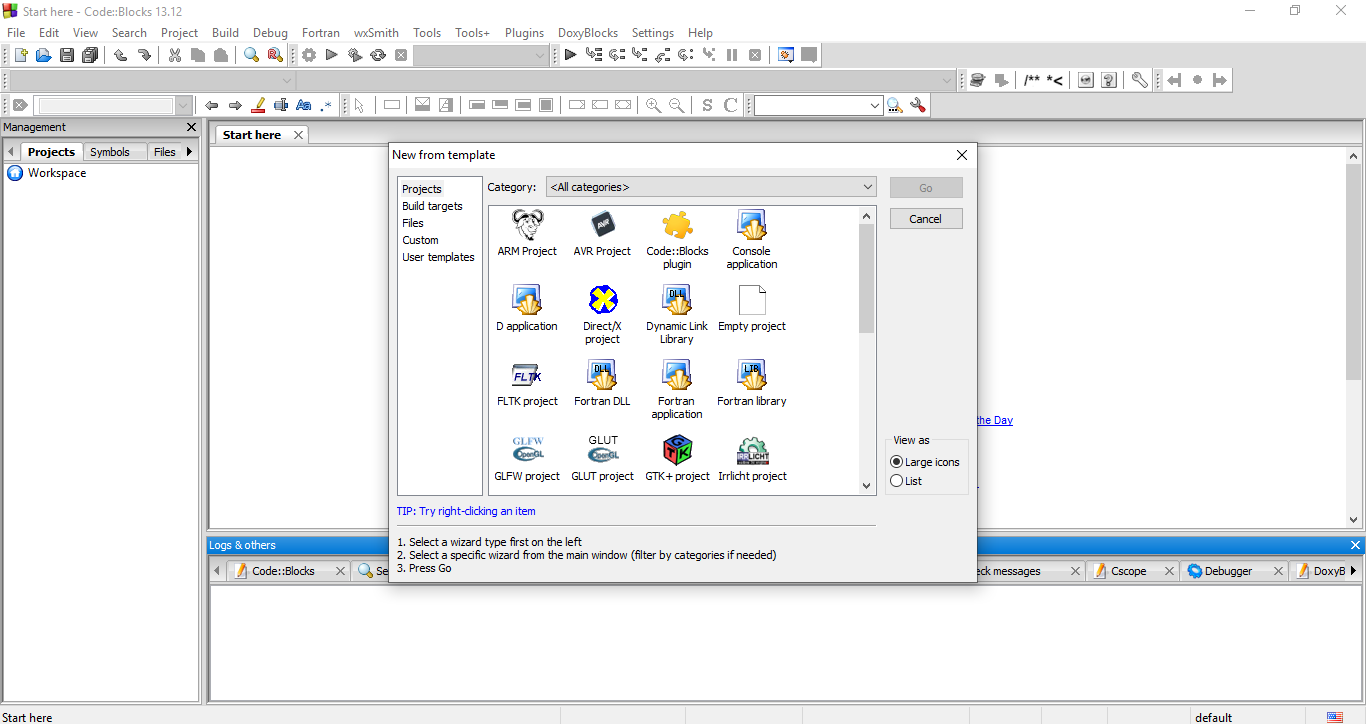Click the Doxygen line comment *< icon

point(1054,80)
